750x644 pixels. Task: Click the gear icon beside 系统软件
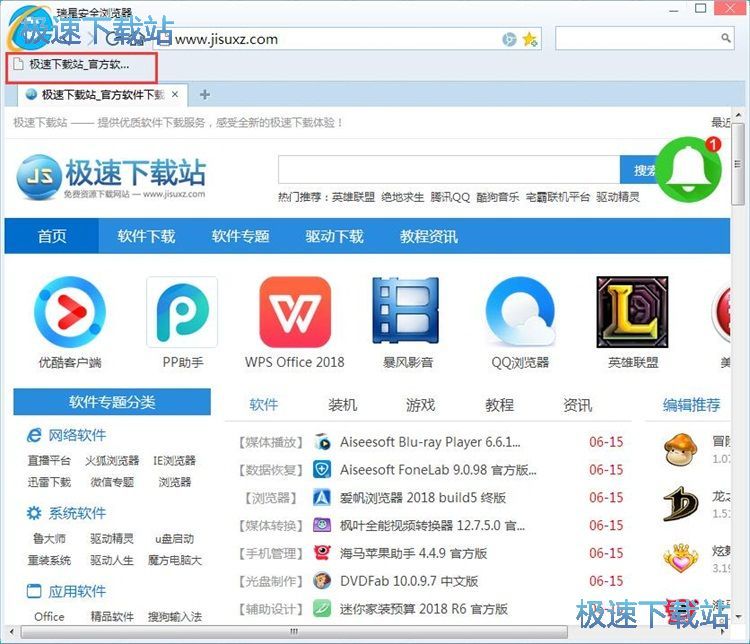pos(34,513)
